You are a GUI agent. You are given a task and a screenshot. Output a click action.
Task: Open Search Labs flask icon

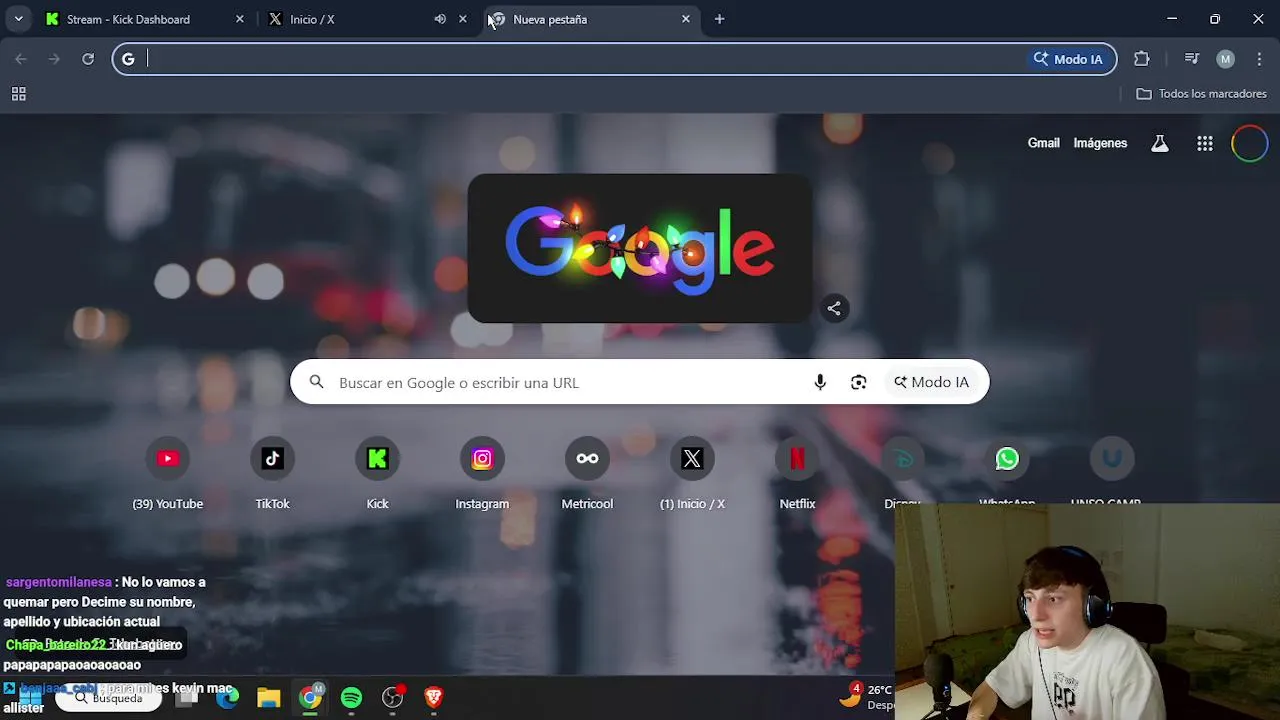(x=1160, y=143)
